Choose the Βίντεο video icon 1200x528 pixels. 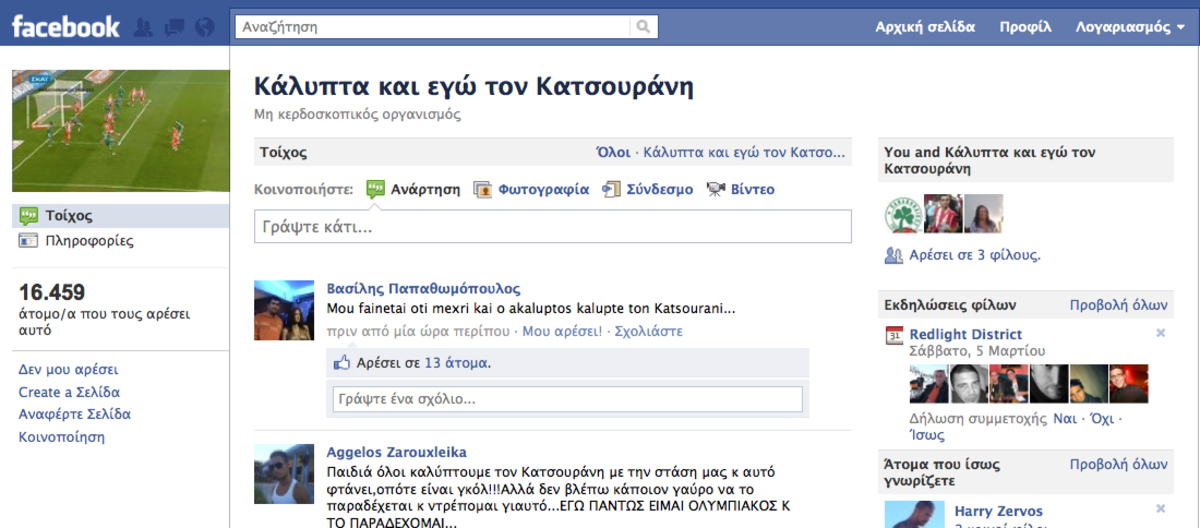[716, 189]
